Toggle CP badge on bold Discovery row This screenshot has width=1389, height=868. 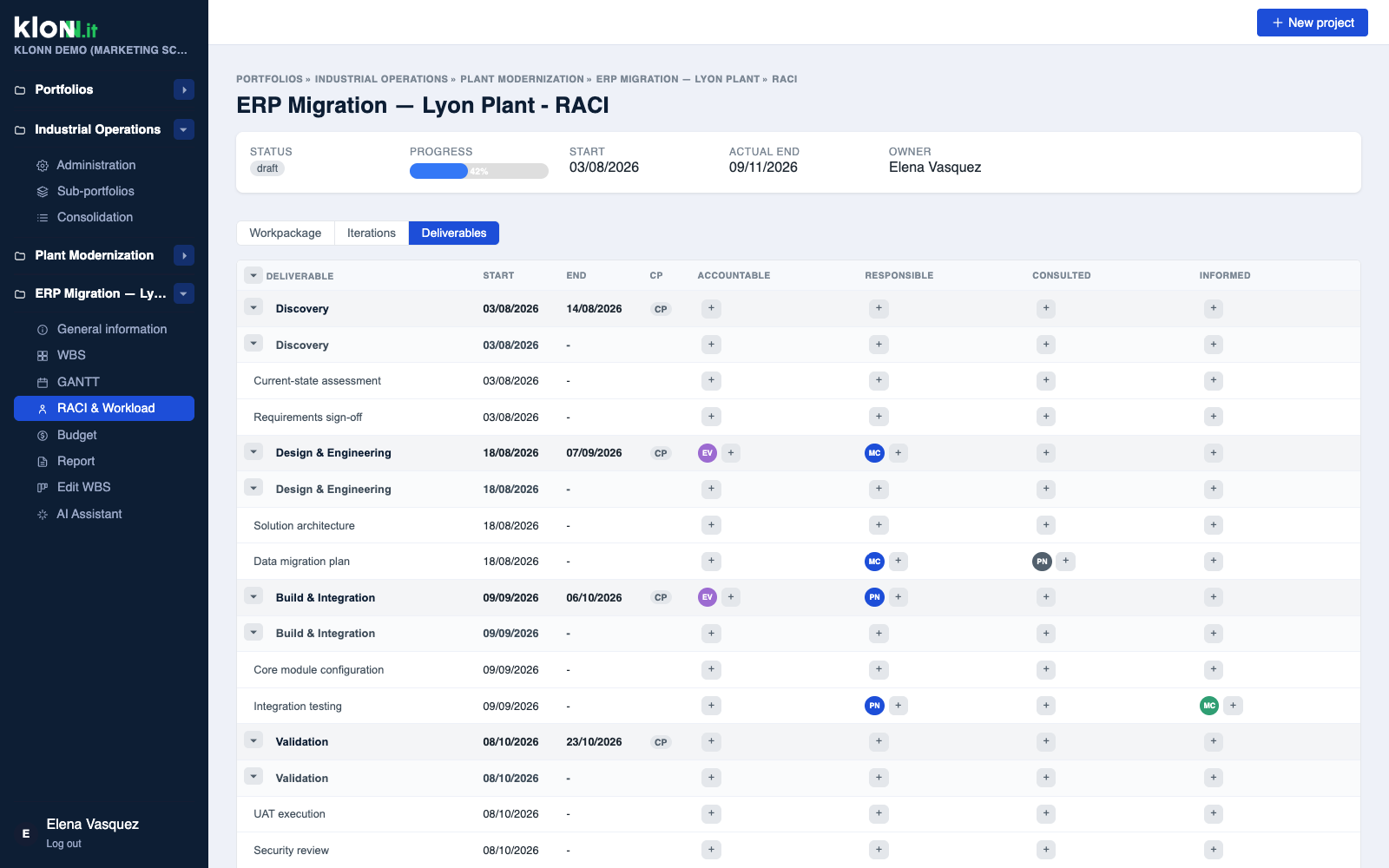pos(661,309)
